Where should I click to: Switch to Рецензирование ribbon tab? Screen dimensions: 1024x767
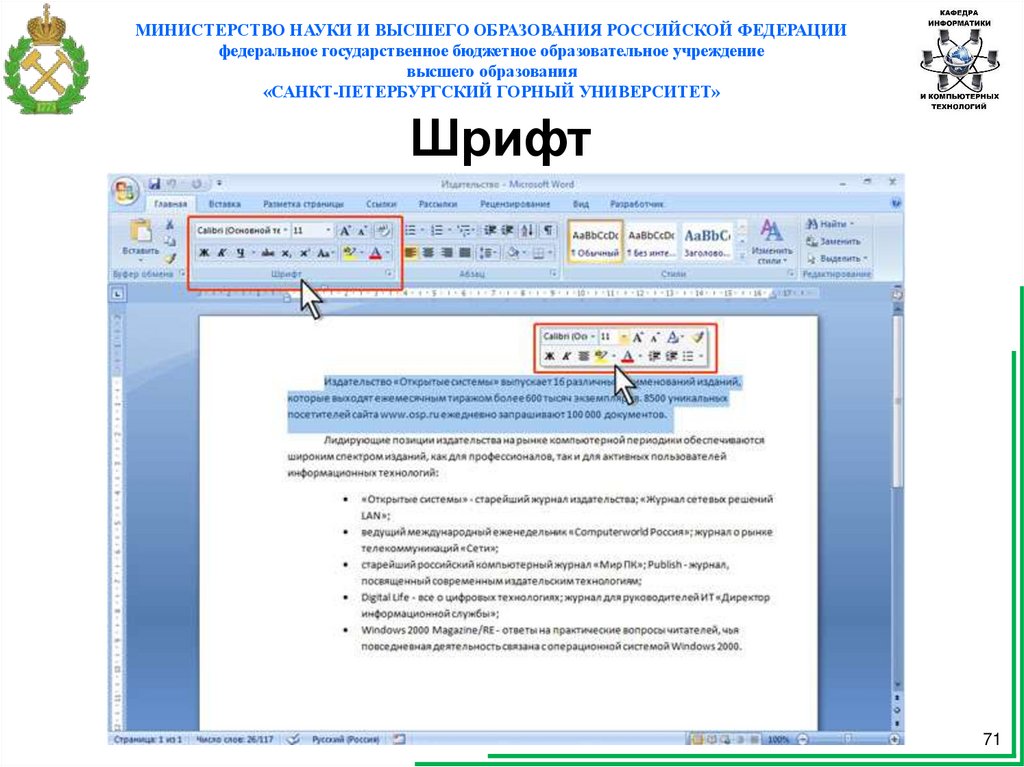(515, 204)
